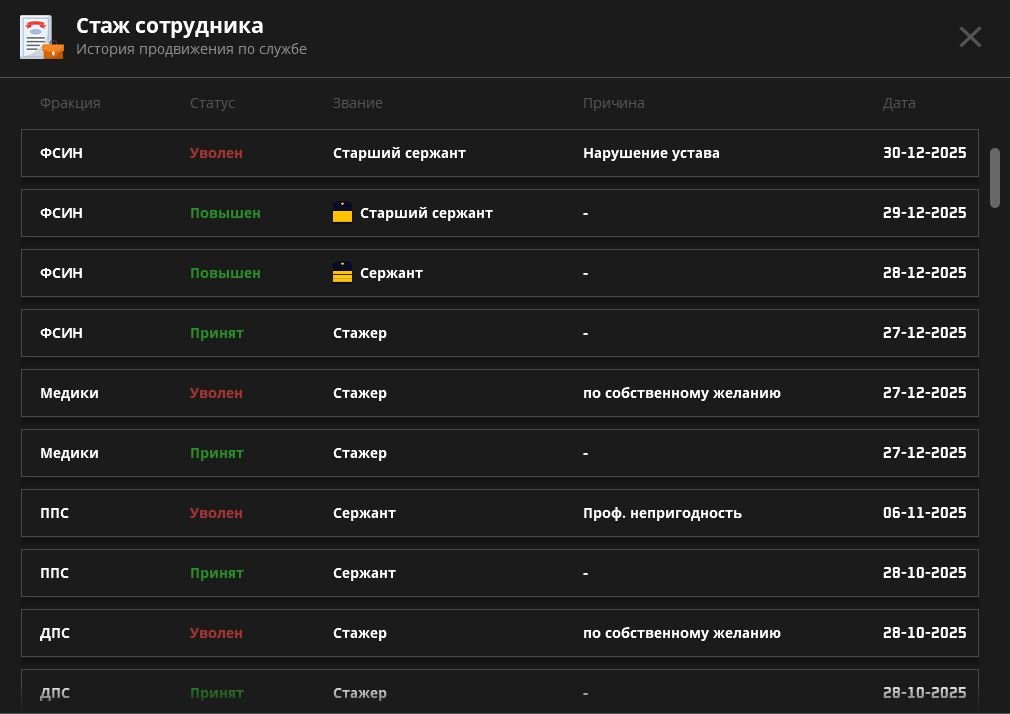Screen dimensions: 1010x714
Task: Close the Стаж сотрудника window
Action: [969, 37]
